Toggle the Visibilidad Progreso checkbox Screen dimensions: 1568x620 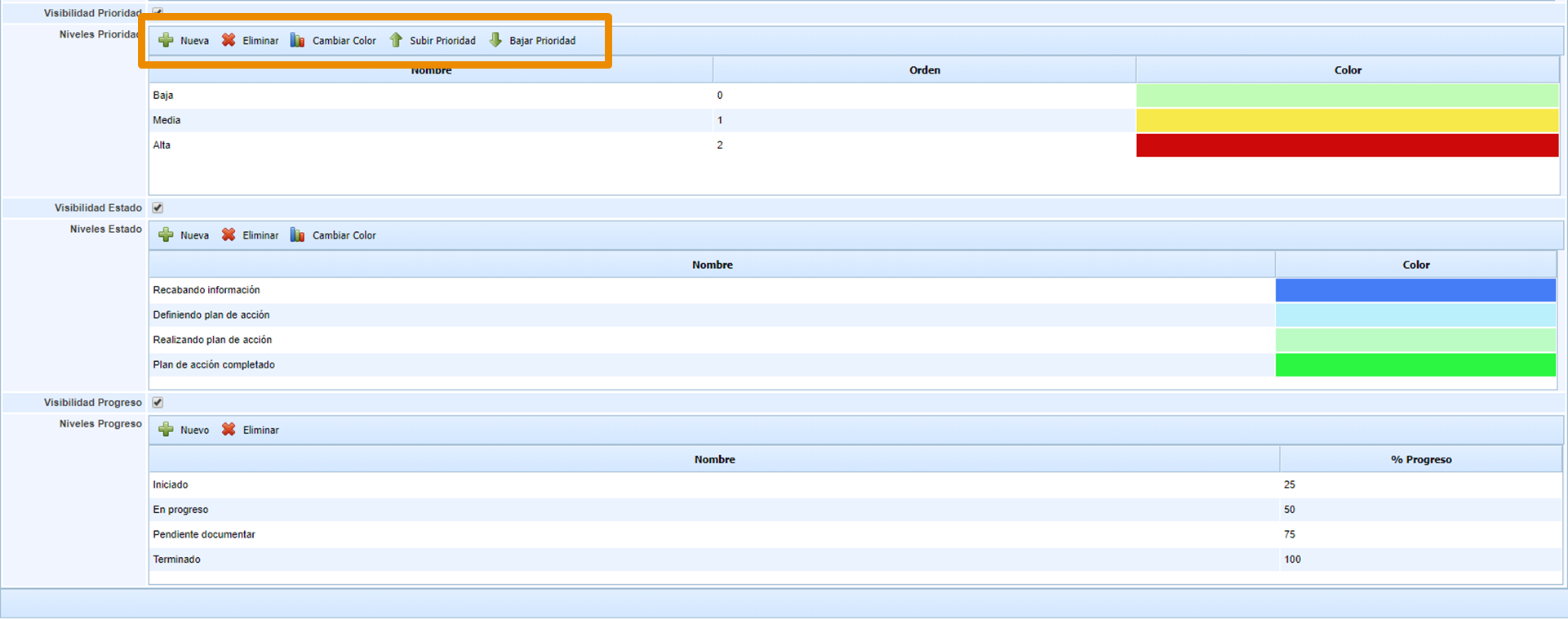pos(158,402)
